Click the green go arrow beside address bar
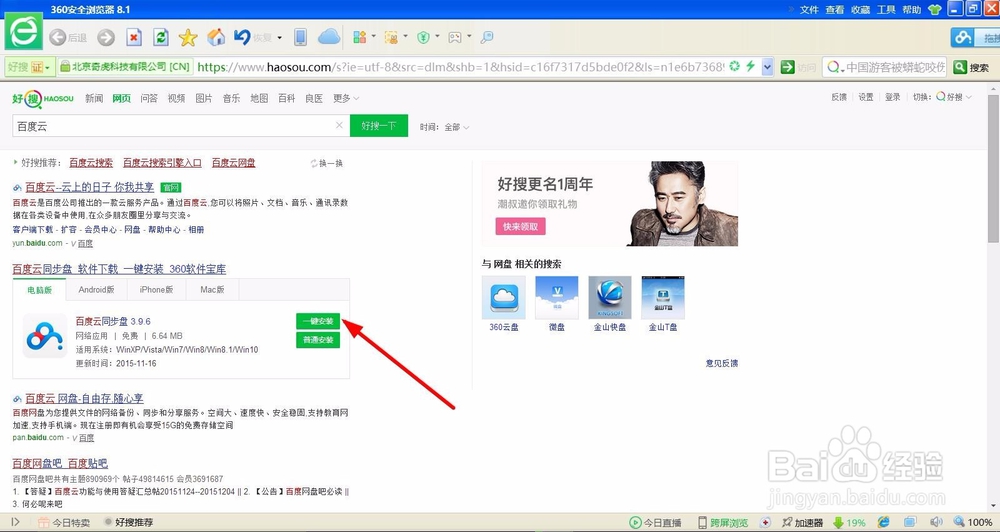This screenshot has width=1000, height=532. pyautogui.click(x=788, y=67)
